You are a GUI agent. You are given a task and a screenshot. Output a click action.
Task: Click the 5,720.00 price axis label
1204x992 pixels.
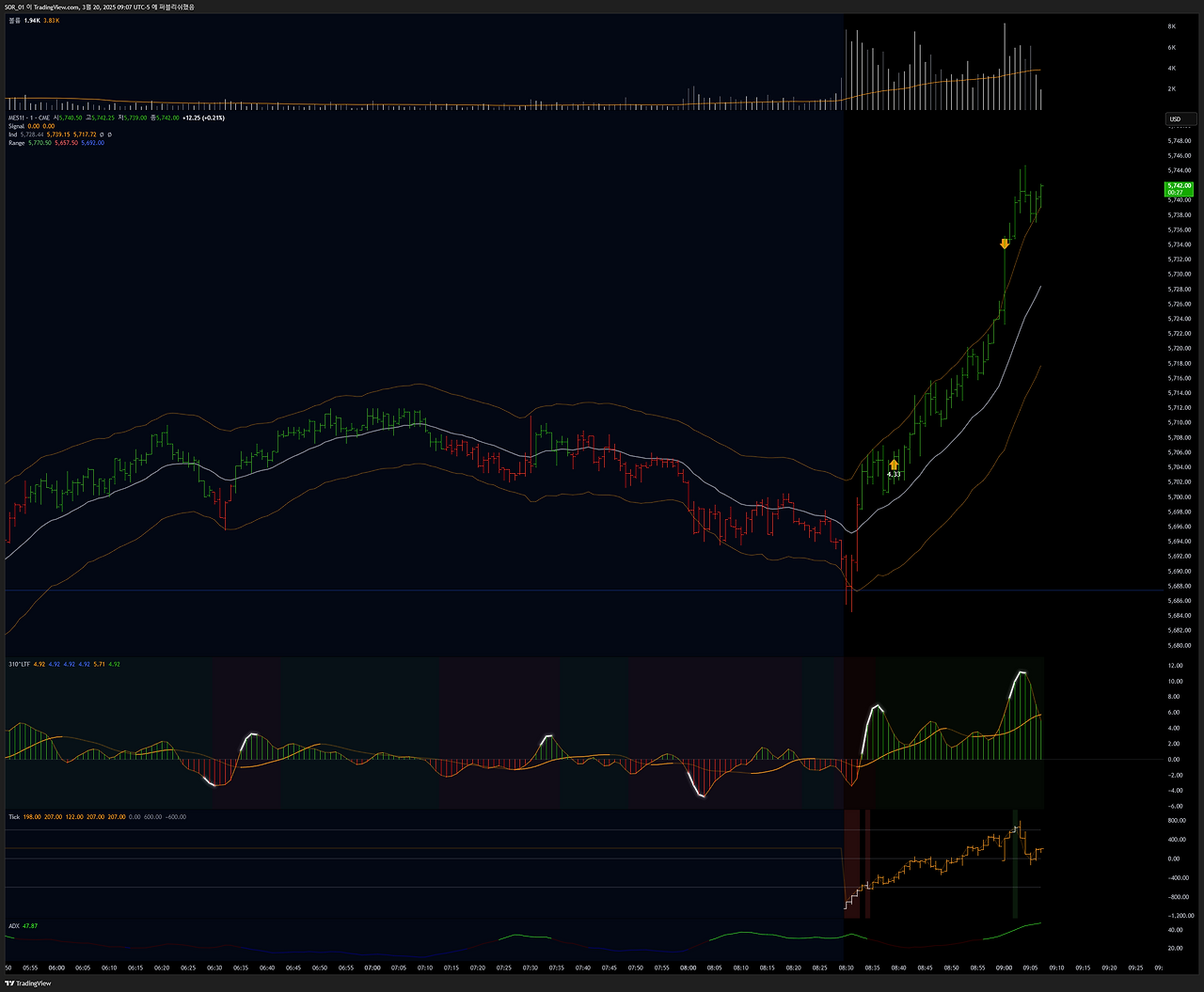1179,348
